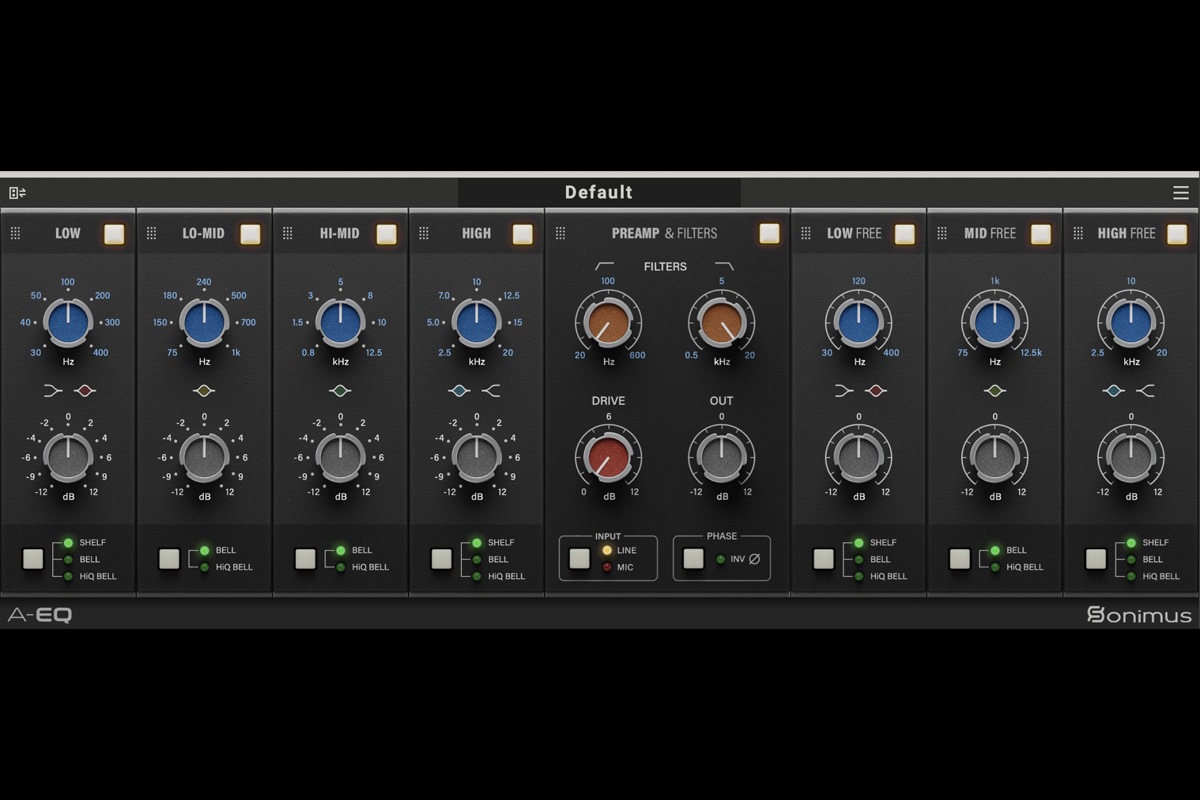Image resolution: width=1200 pixels, height=800 pixels.
Task: Bypass the PREAMP & FILTERS module
Action: (x=769, y=233)
